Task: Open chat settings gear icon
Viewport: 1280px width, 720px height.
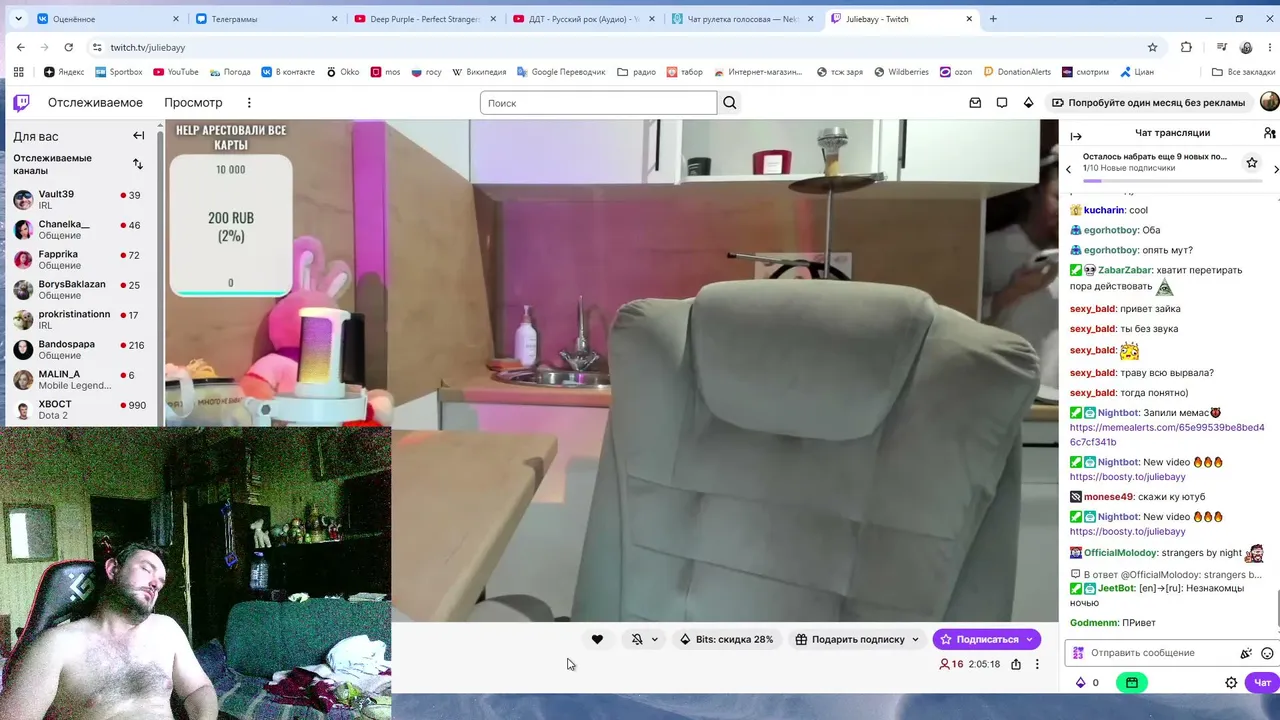Action: point(1231,683)
